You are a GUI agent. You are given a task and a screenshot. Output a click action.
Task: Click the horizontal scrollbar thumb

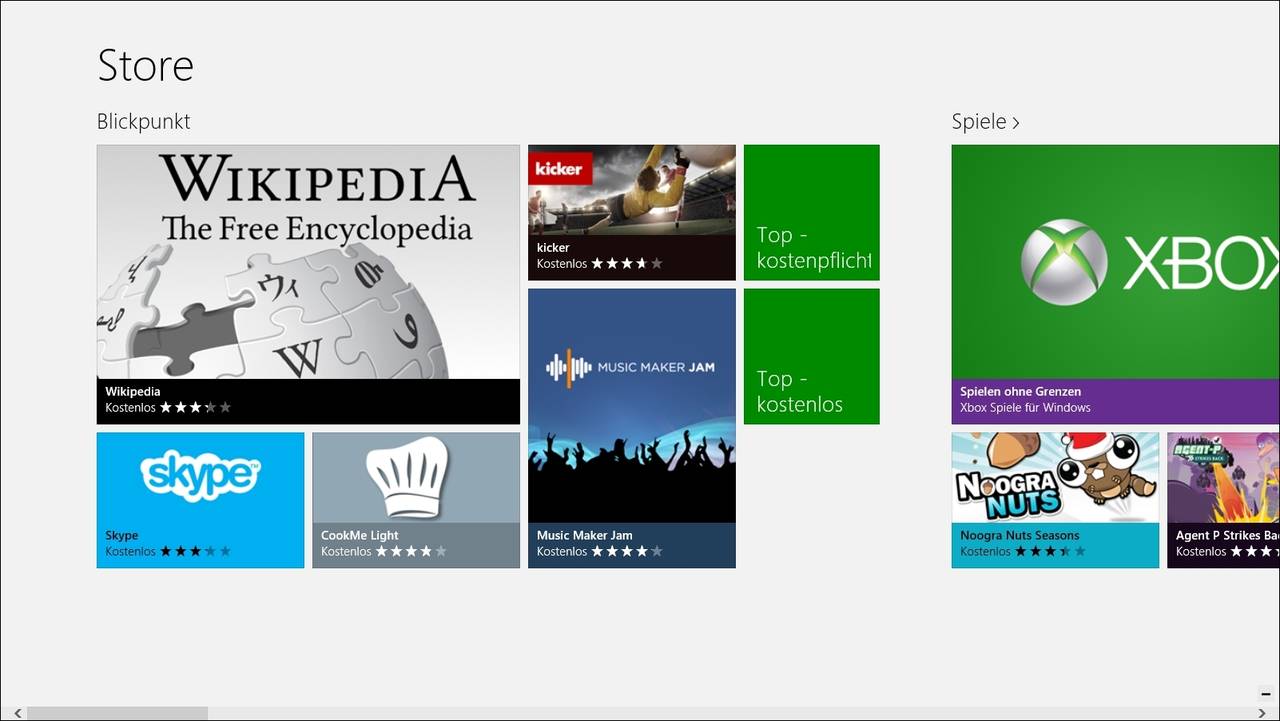click(x=117, y=713)
